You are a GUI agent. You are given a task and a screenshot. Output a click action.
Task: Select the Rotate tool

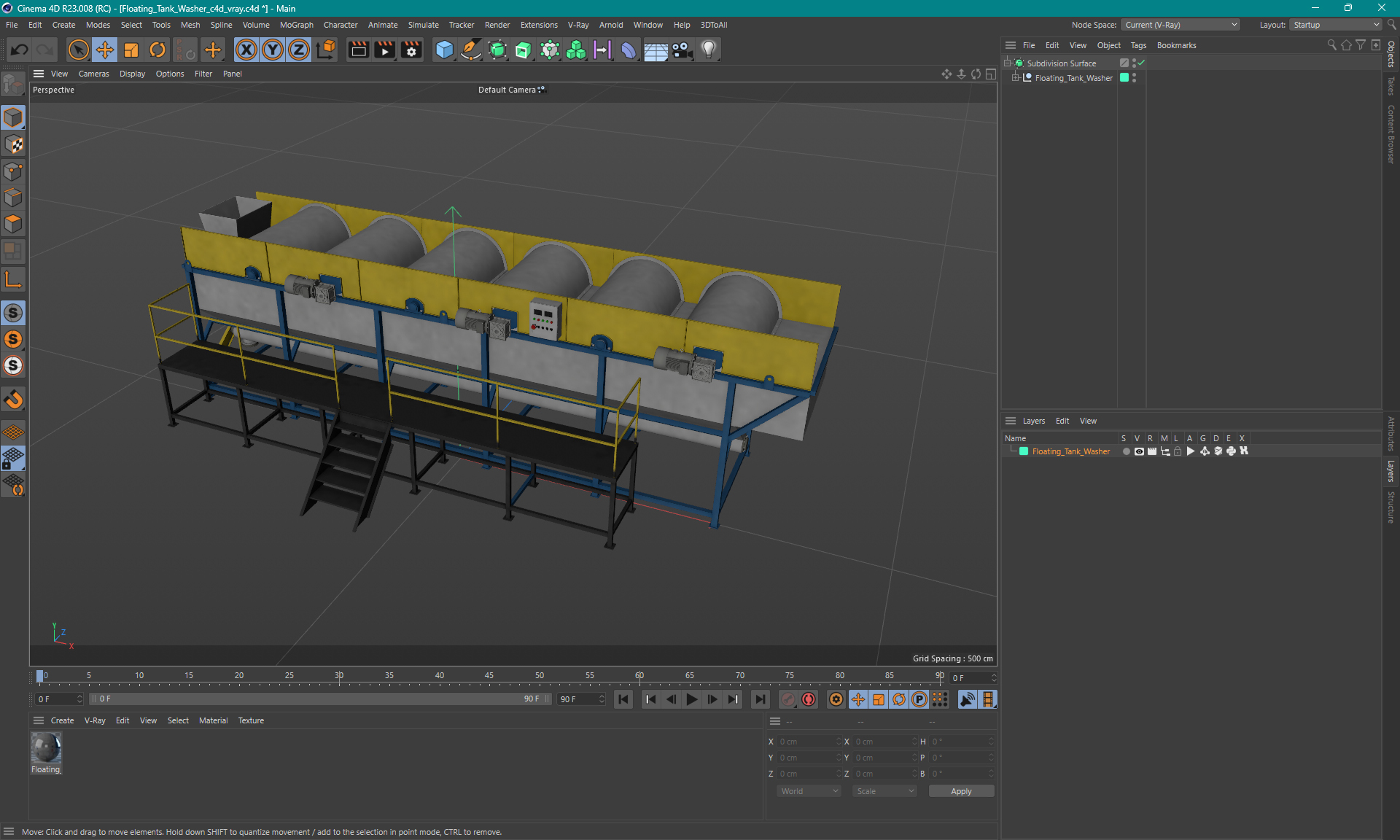(157, 50)
